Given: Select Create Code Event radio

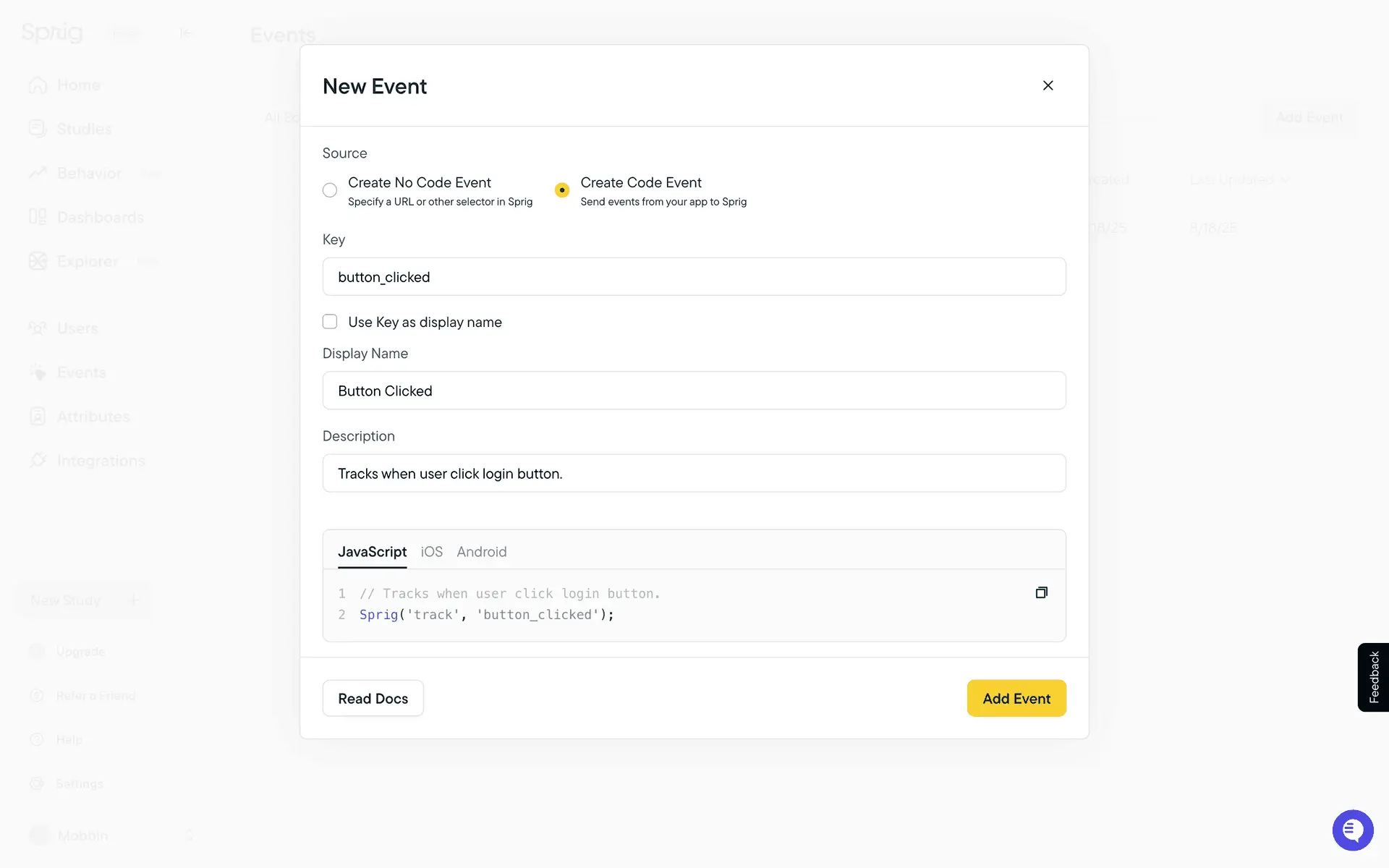Looking at the screenshot, I should tap(562, 190).
